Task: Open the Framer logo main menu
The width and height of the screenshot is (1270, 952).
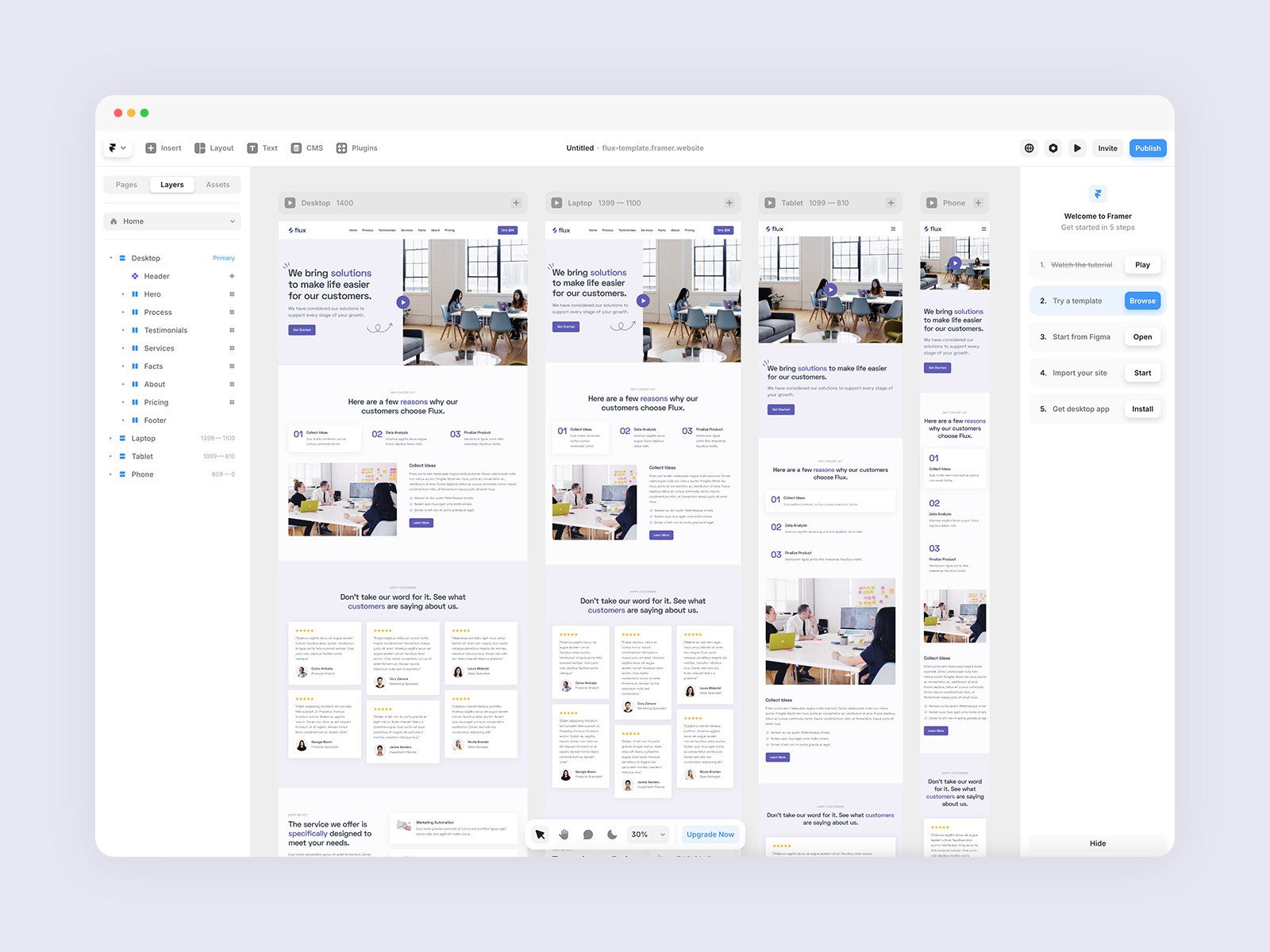Action: click(x=117, y=148)
